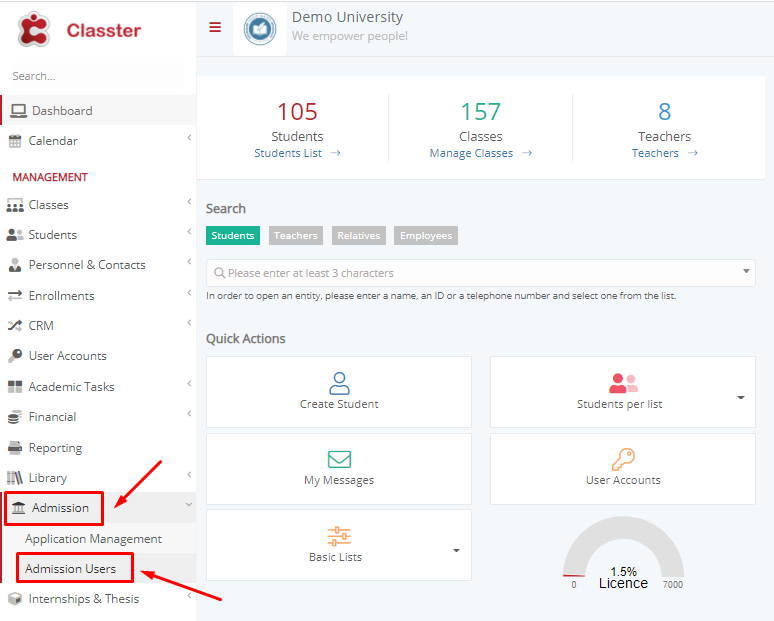Screen dimensions: 774x621
Task: Select the Teachers search tab
Action: (x=296, y=235)
